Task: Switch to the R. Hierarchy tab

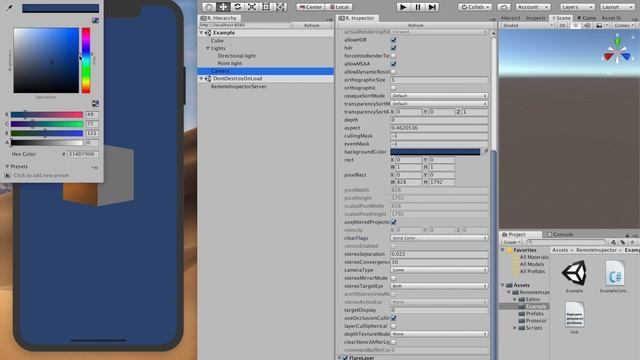Action: click(219, 18)
